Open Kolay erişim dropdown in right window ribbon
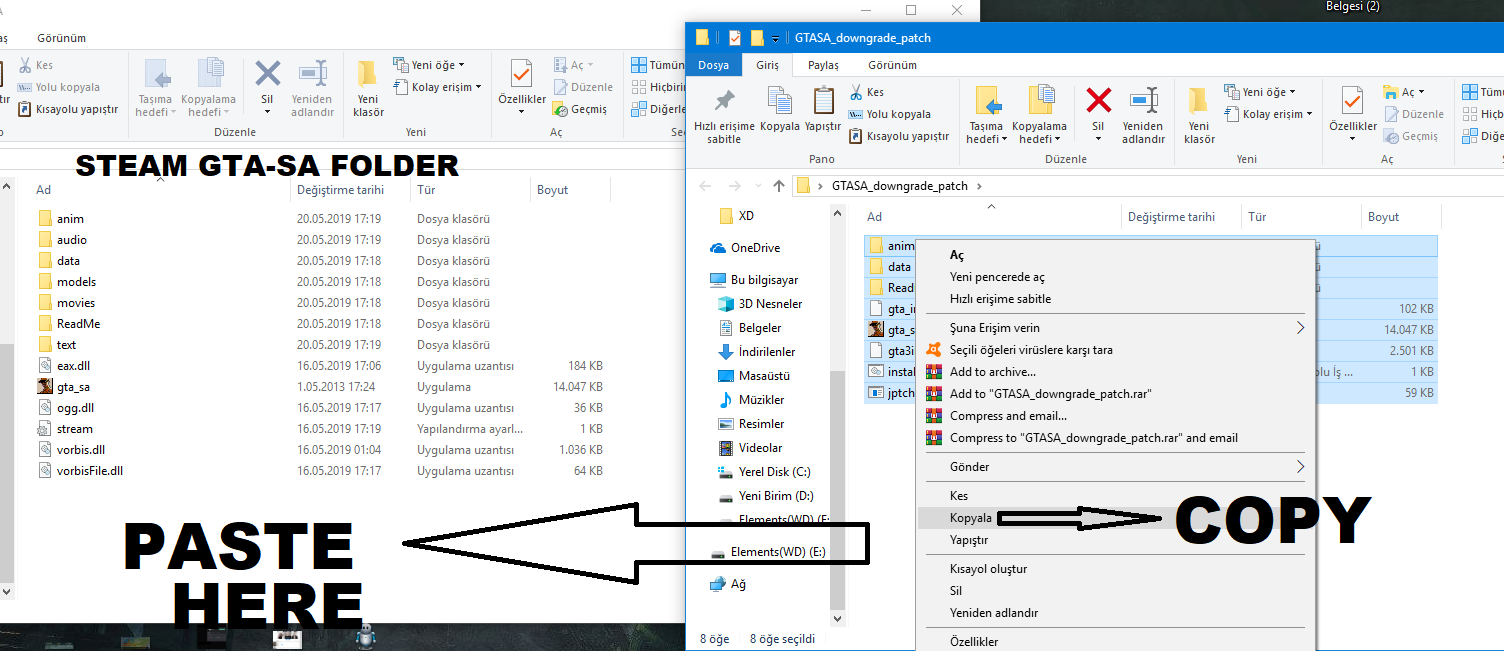The image size is (1504, 651). 1270,114
